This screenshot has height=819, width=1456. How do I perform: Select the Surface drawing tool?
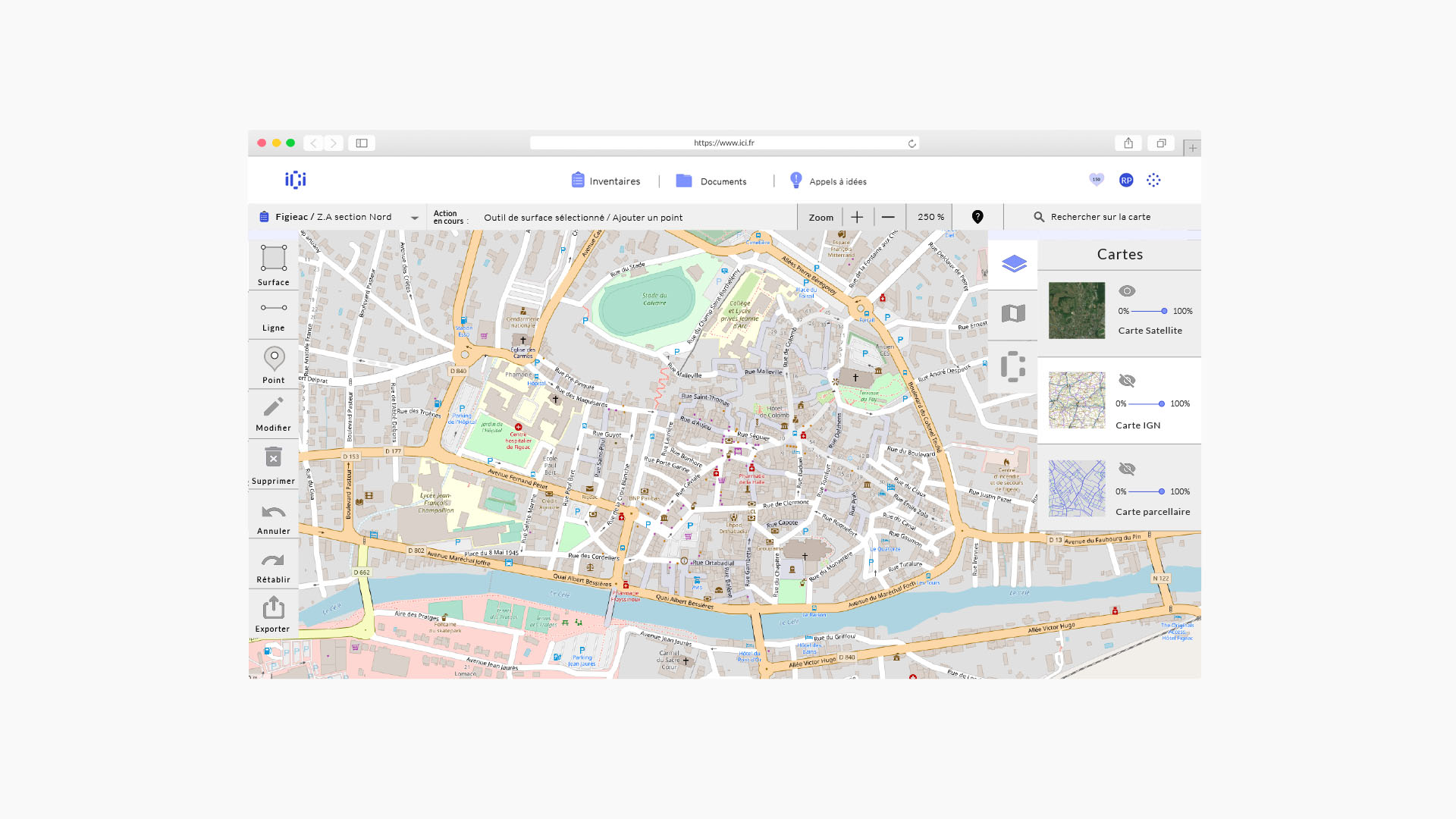[x=273, y=264]
